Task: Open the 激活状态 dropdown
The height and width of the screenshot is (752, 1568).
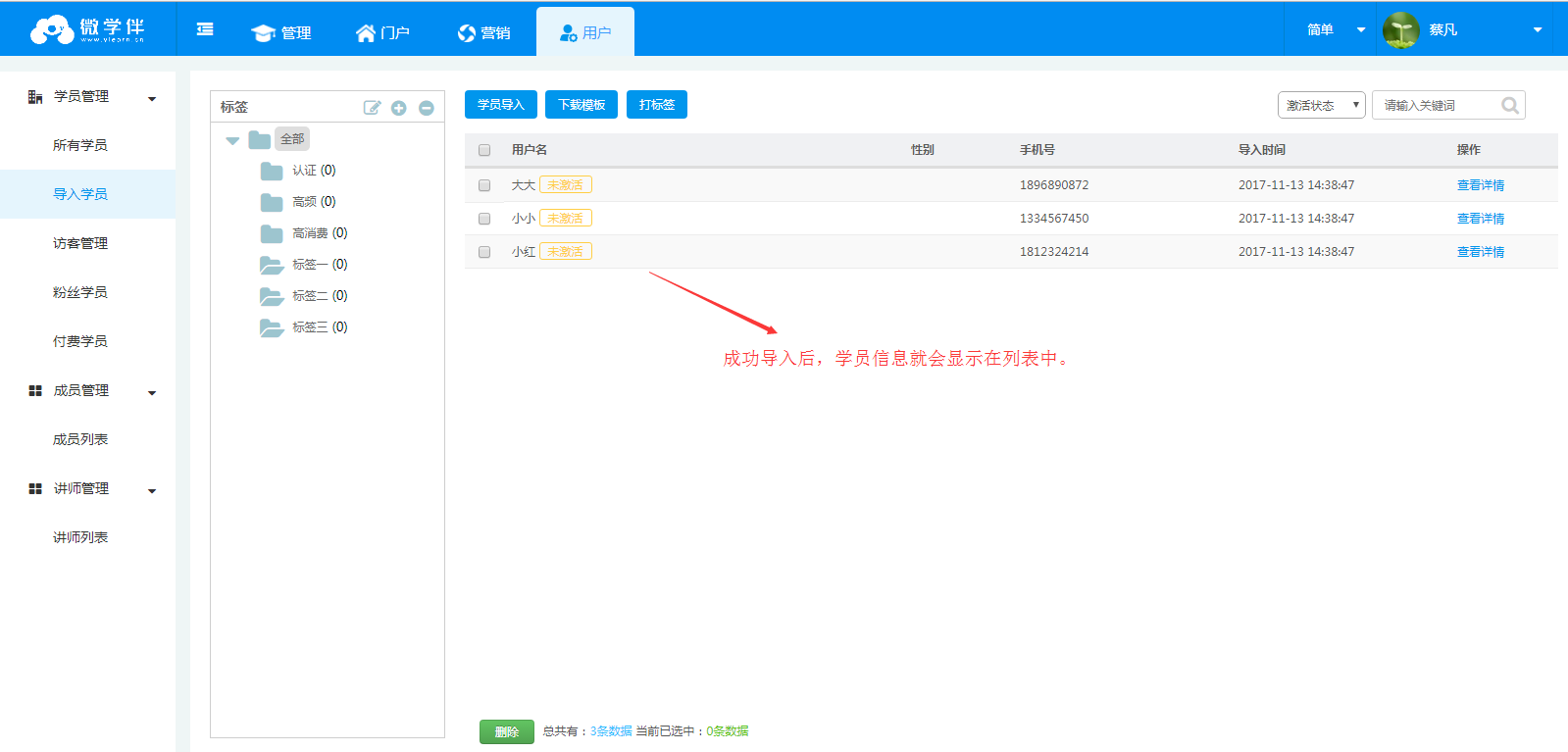Action: click(x=1321, y=105)
